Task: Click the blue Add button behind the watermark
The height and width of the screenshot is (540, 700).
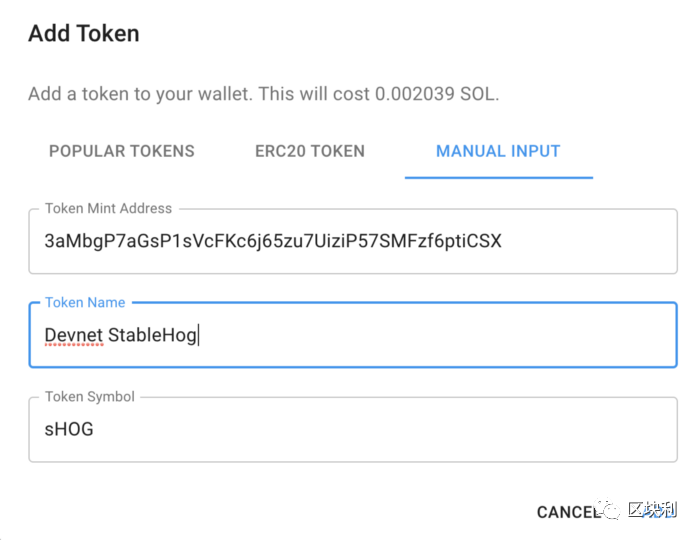Action: [x=656, y=511]
